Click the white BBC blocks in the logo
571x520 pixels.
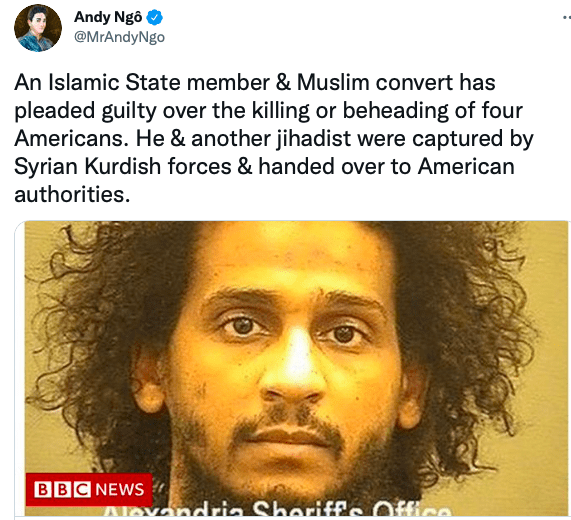coord(62,489)
